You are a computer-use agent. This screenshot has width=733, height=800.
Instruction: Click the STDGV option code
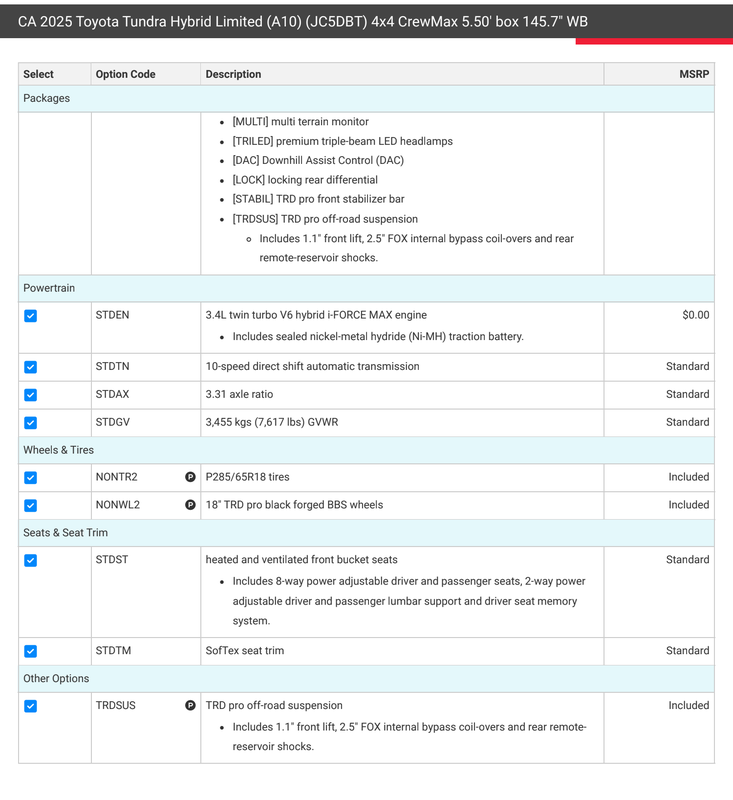[x=113, y=422]
